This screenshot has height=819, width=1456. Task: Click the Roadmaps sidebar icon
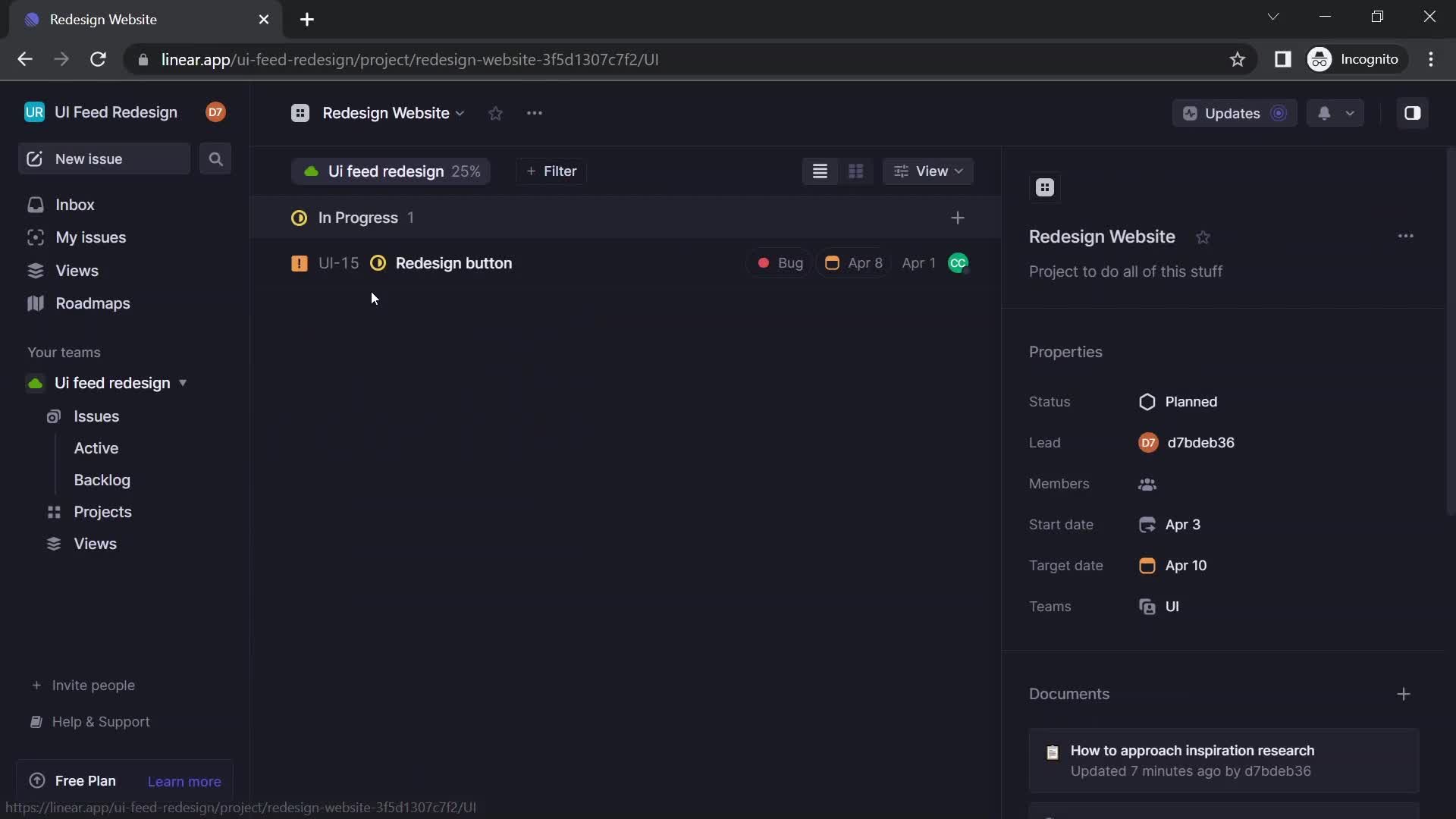pos(36,302)
